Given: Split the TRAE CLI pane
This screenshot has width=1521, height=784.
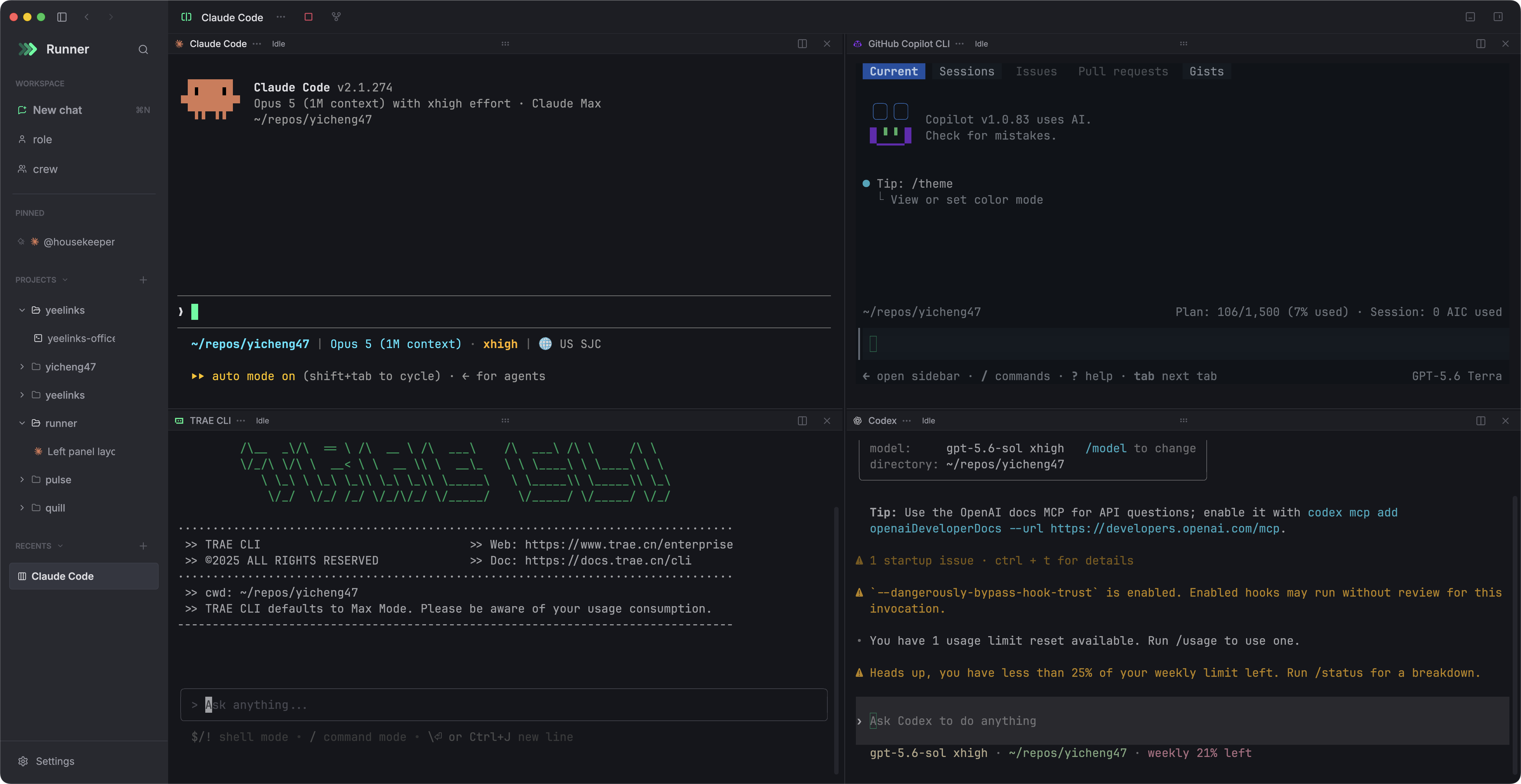Looking at the screenshot, I should pyautogui.click(x=802, y=421).
